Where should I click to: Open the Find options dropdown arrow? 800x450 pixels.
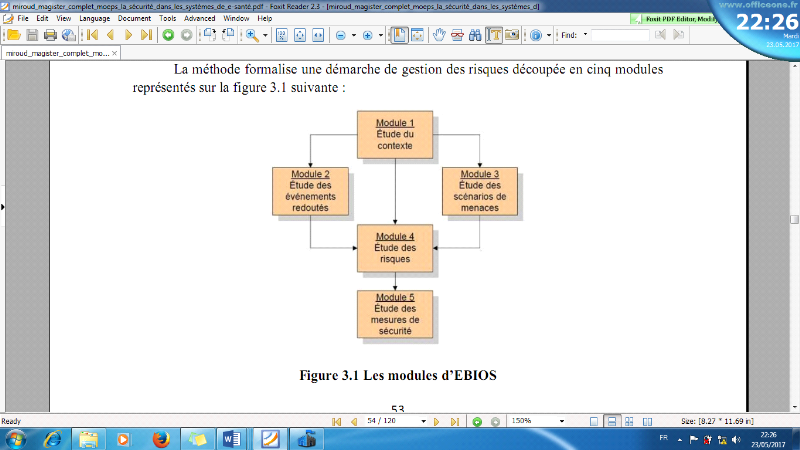585,35
